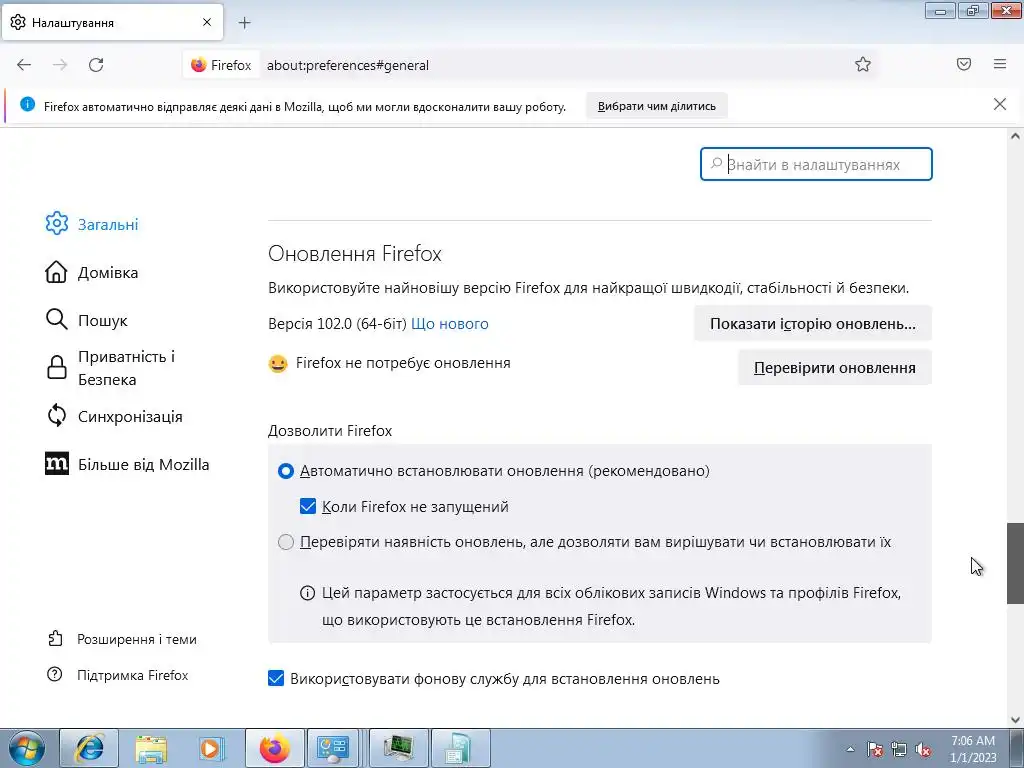Click the network tray icon

click(x=899, y=749)
